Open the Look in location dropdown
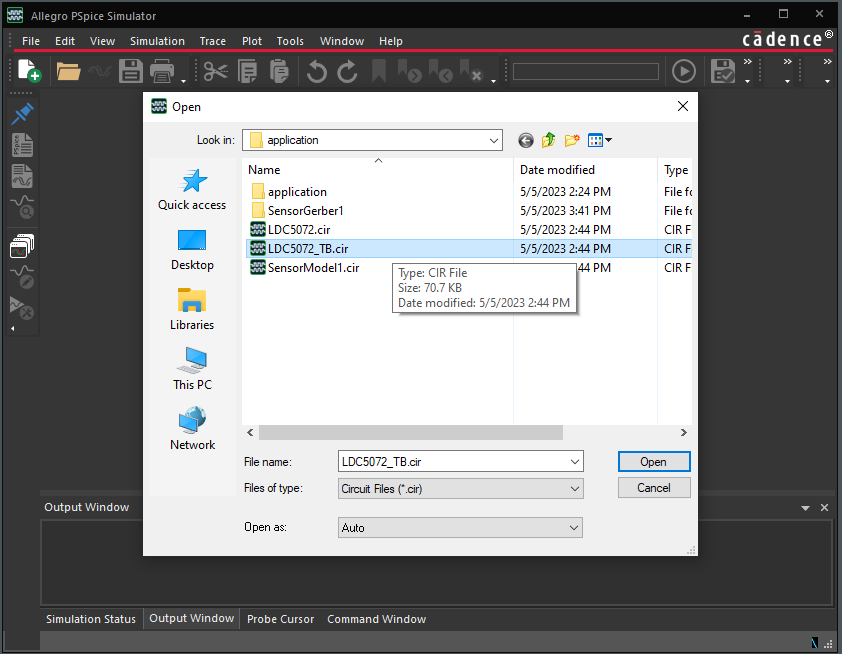842x654 pixels. pos(498,140)
